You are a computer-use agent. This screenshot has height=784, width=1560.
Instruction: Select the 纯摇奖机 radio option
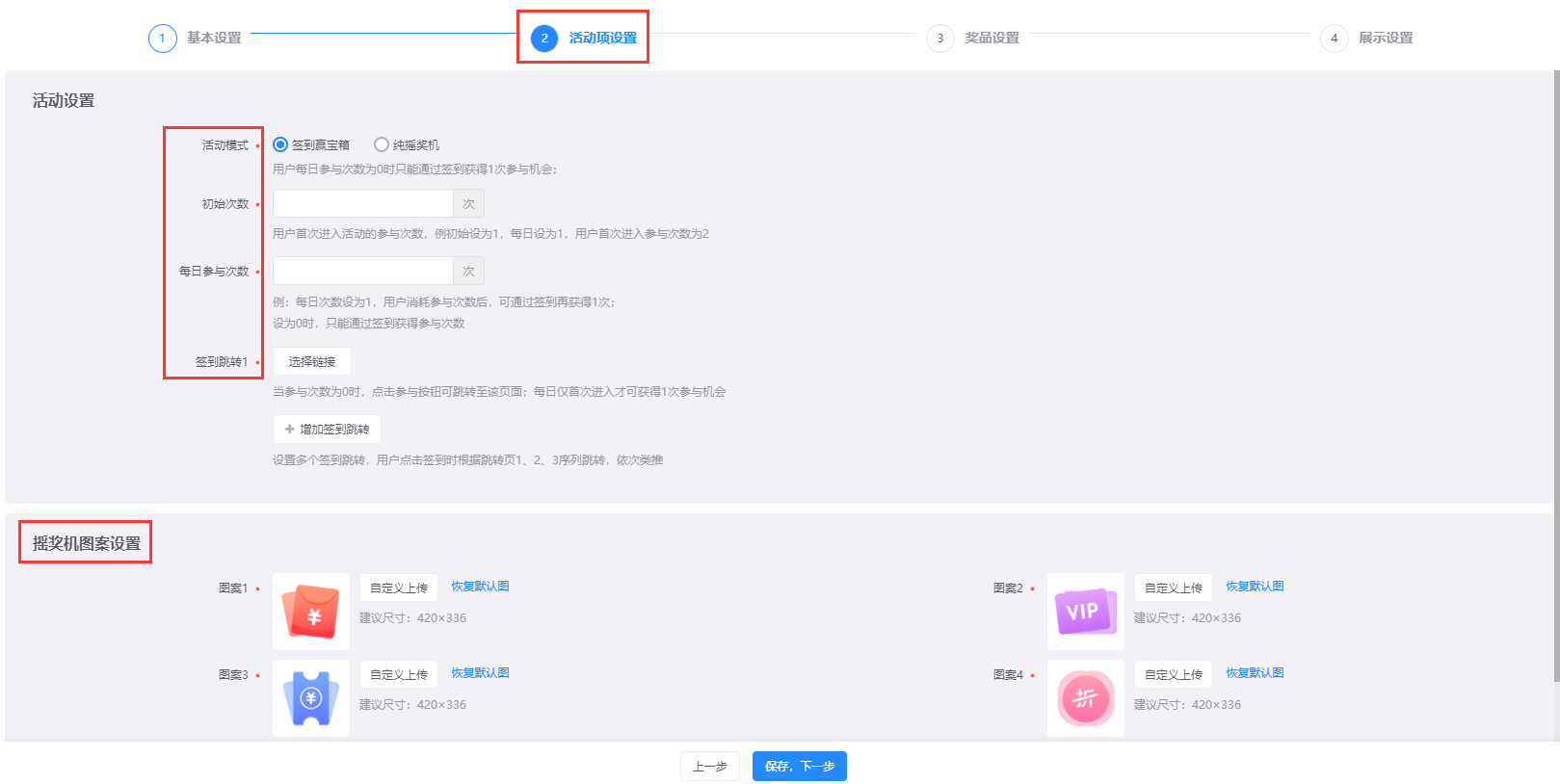(382, 144)
